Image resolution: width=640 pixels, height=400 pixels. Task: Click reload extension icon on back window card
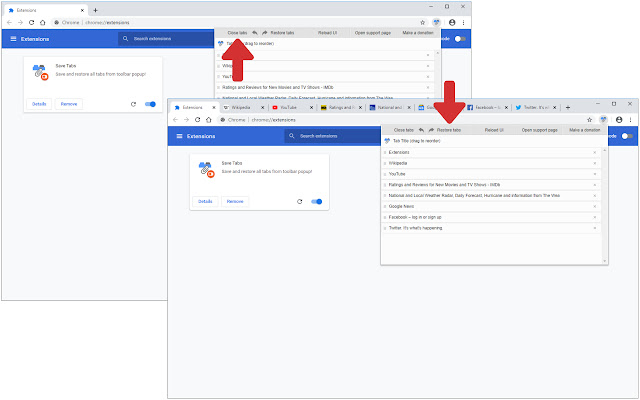coord(133,104)
